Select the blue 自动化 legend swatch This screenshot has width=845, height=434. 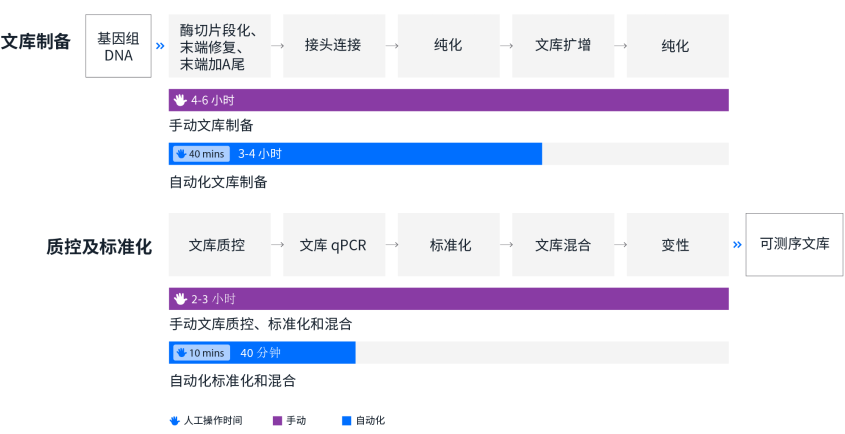346,421
